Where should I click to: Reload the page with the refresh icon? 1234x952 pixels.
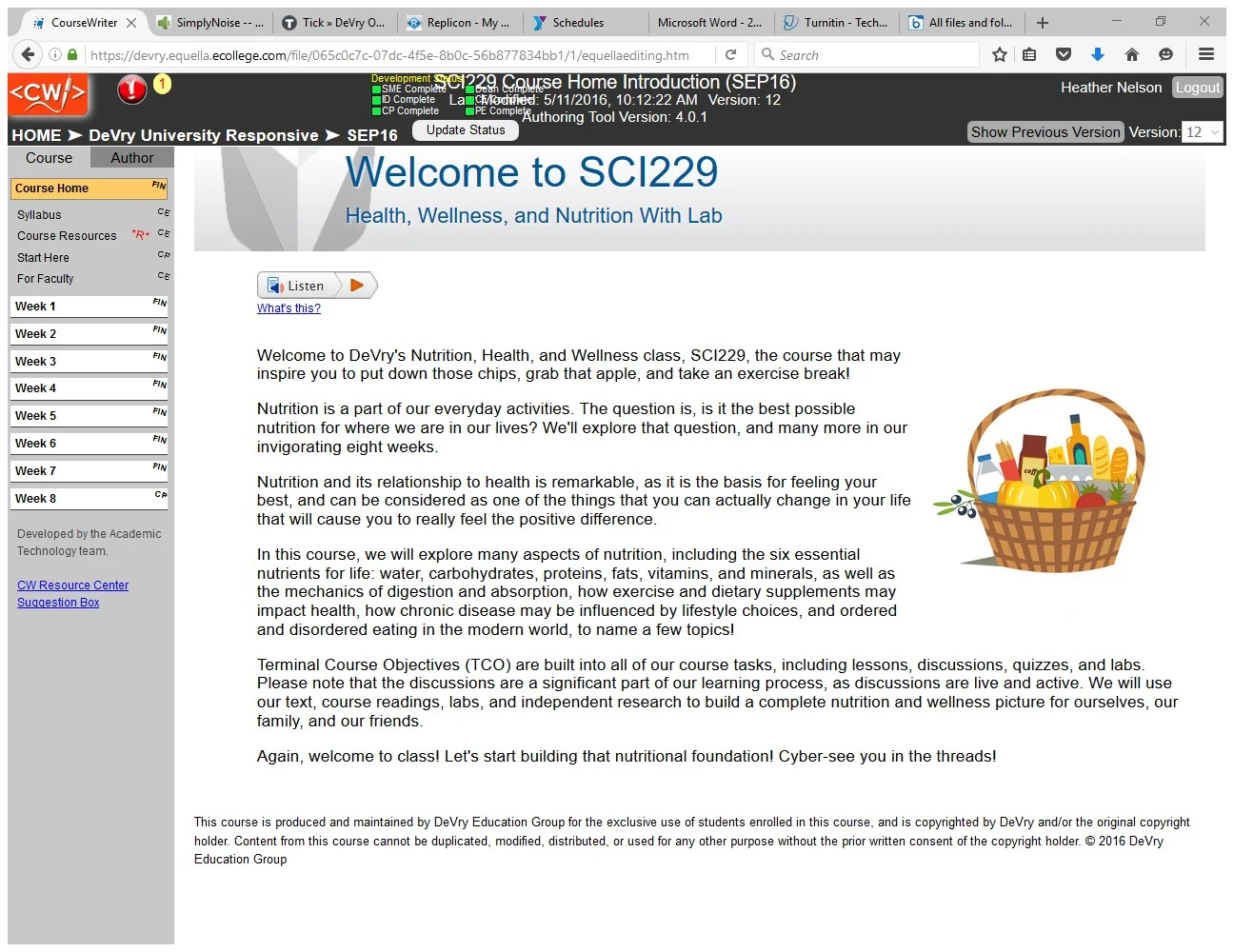(730, 54)
